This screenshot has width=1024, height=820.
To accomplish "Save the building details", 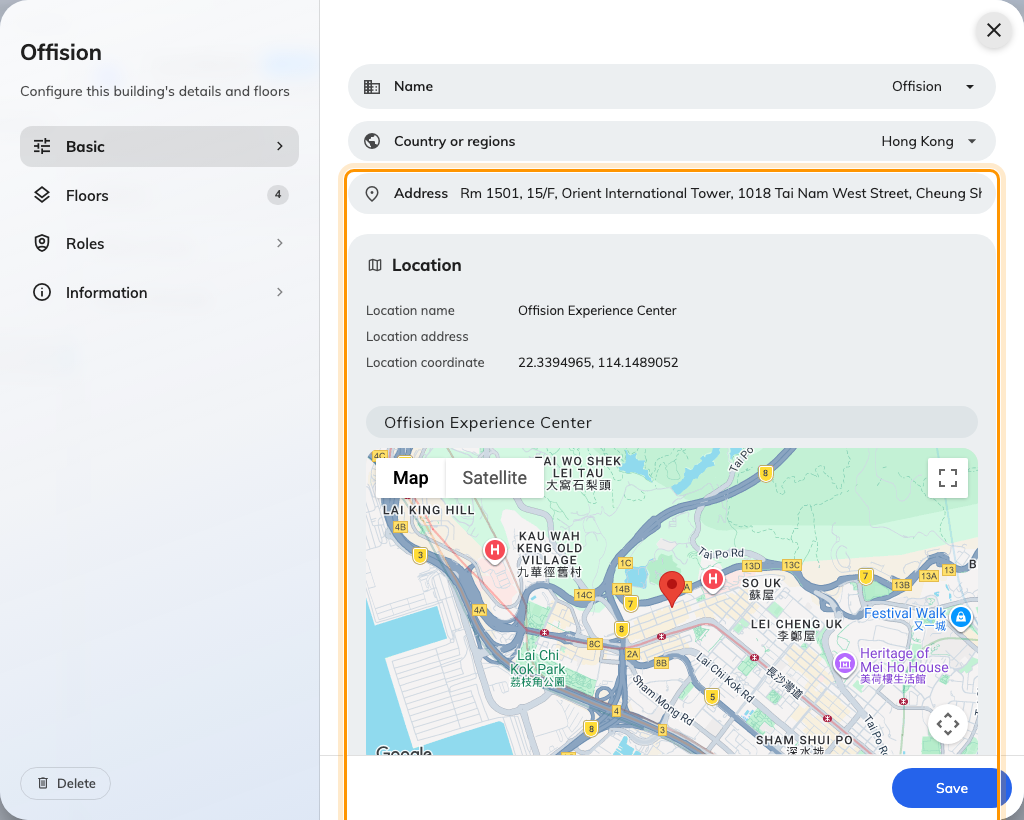I will [951, 788].
